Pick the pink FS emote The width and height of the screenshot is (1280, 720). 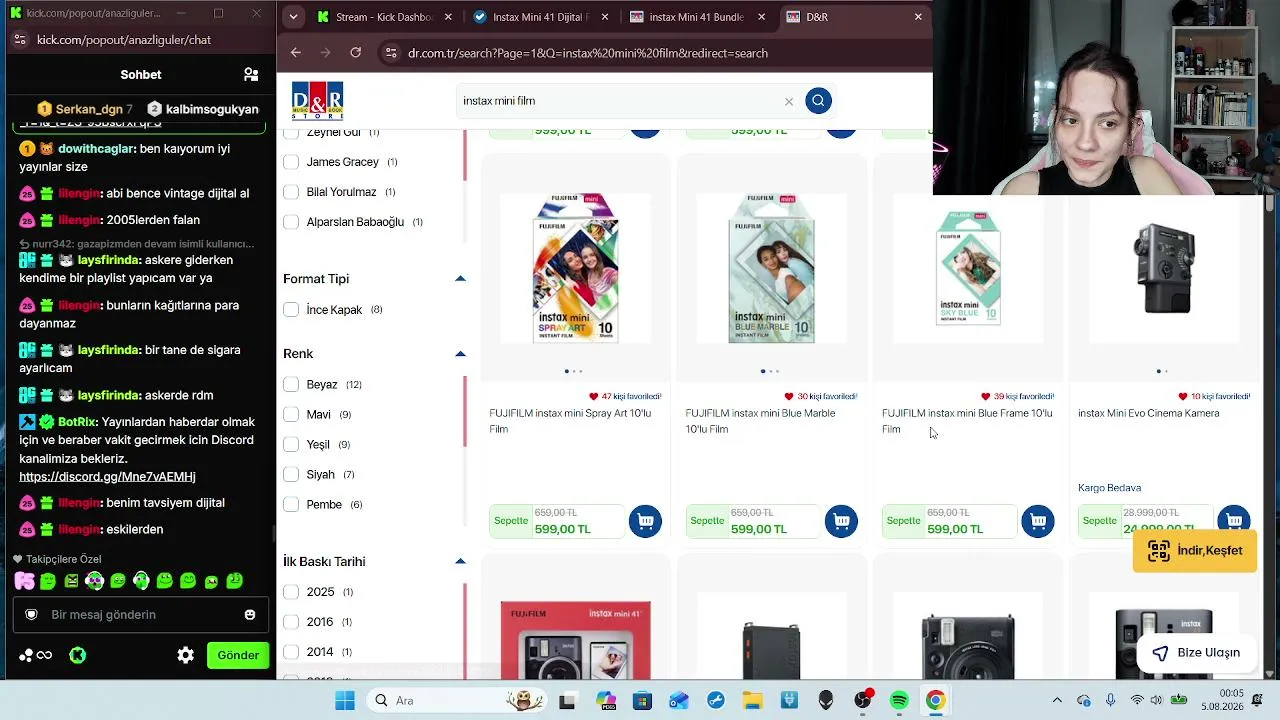(24, 580)
